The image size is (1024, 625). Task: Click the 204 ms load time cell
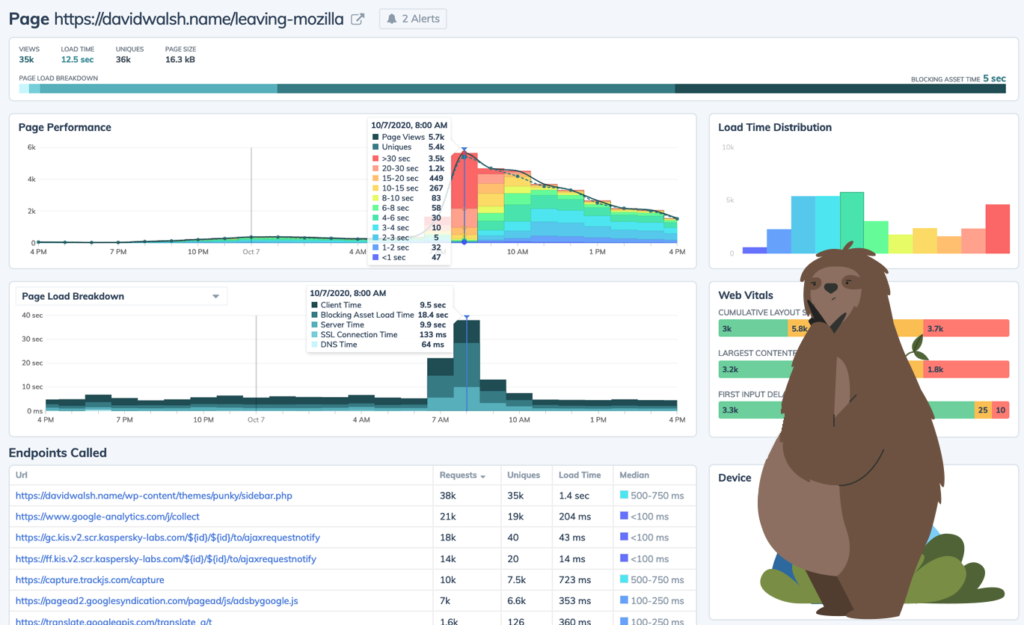pos(575,517)
